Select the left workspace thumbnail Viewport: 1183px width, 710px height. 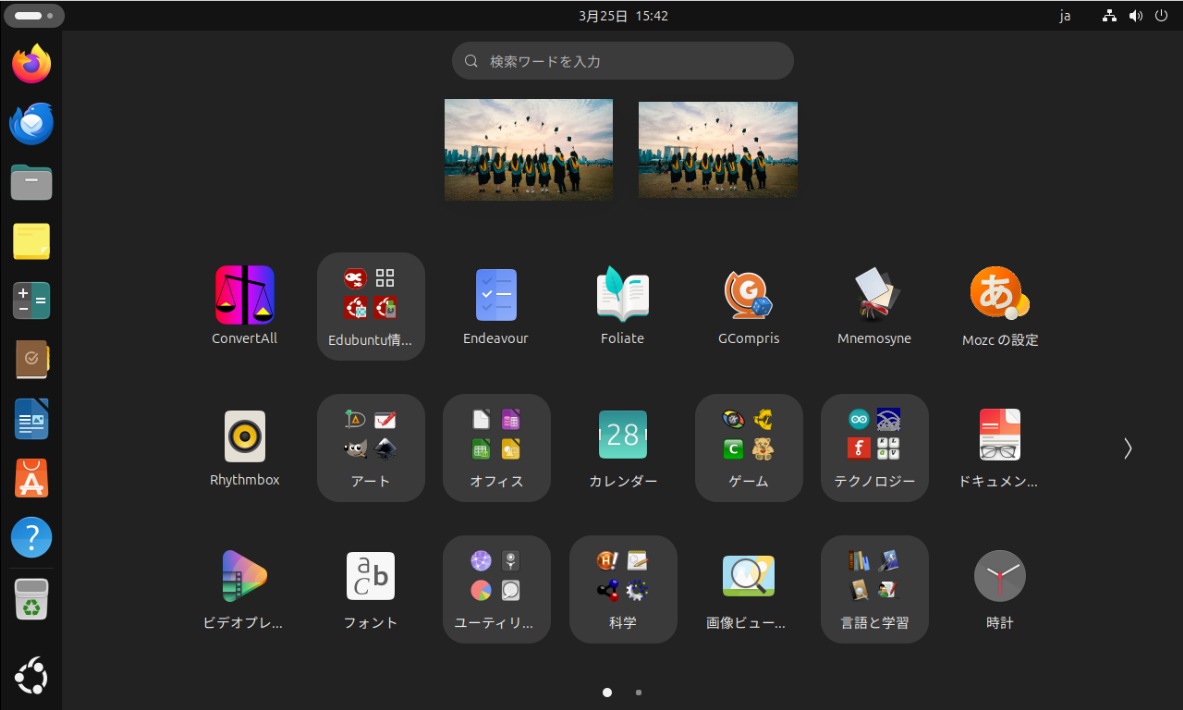tap(528, 150)
